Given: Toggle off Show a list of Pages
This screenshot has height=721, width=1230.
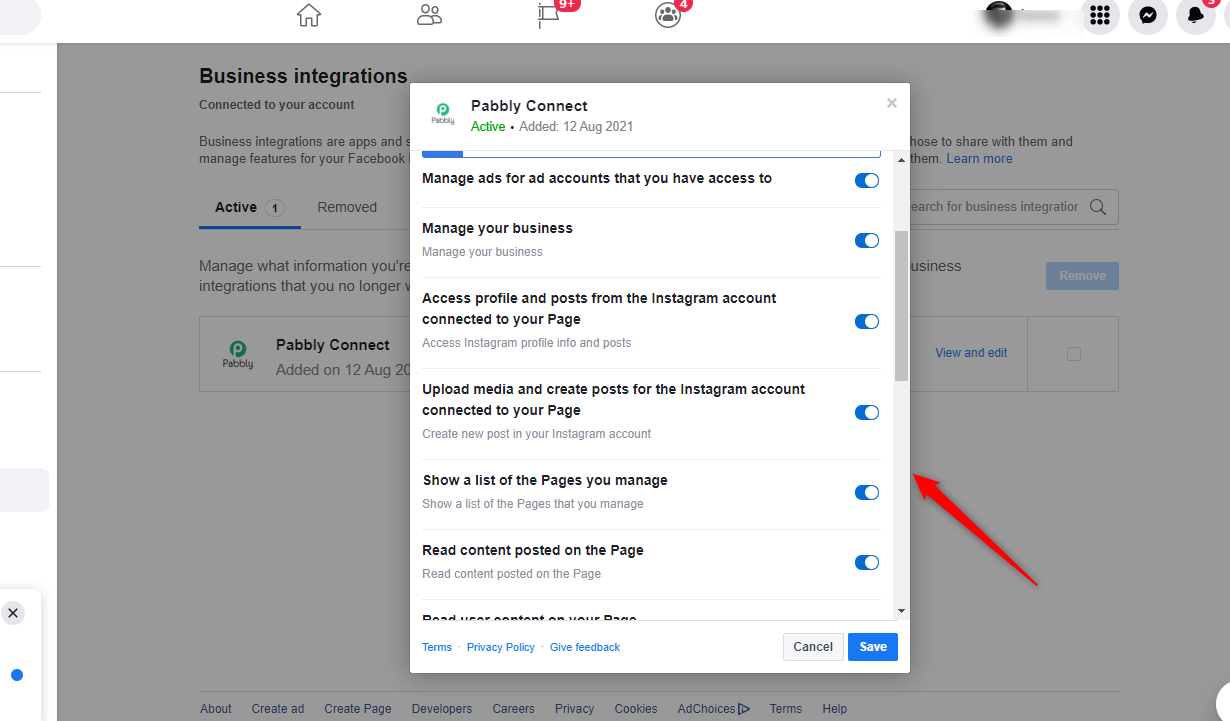Looking at the screenshot, I should [867, 493].
